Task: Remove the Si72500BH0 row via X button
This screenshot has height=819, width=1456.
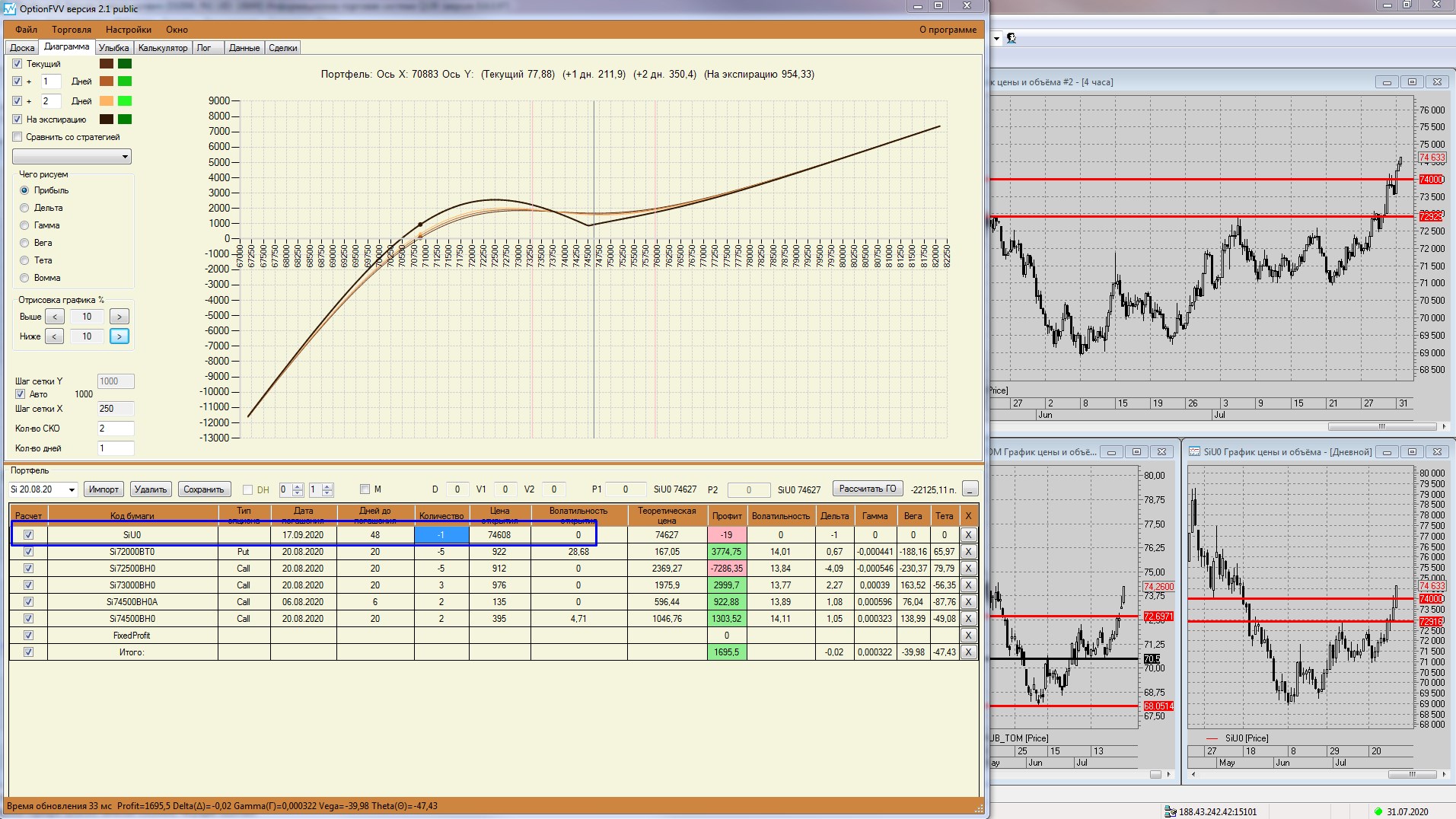Action: 968,569
